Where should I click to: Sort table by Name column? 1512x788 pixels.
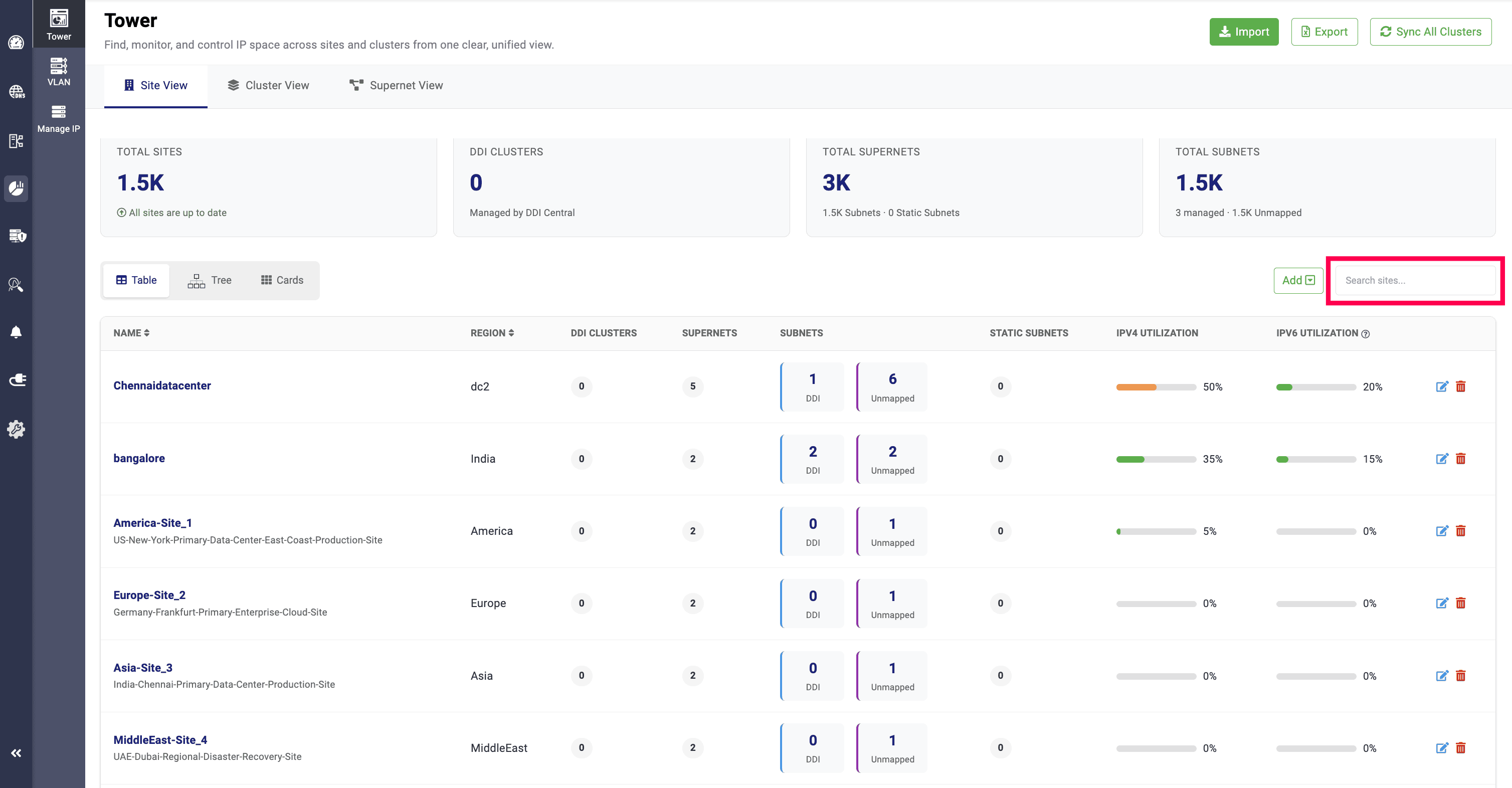131,333
